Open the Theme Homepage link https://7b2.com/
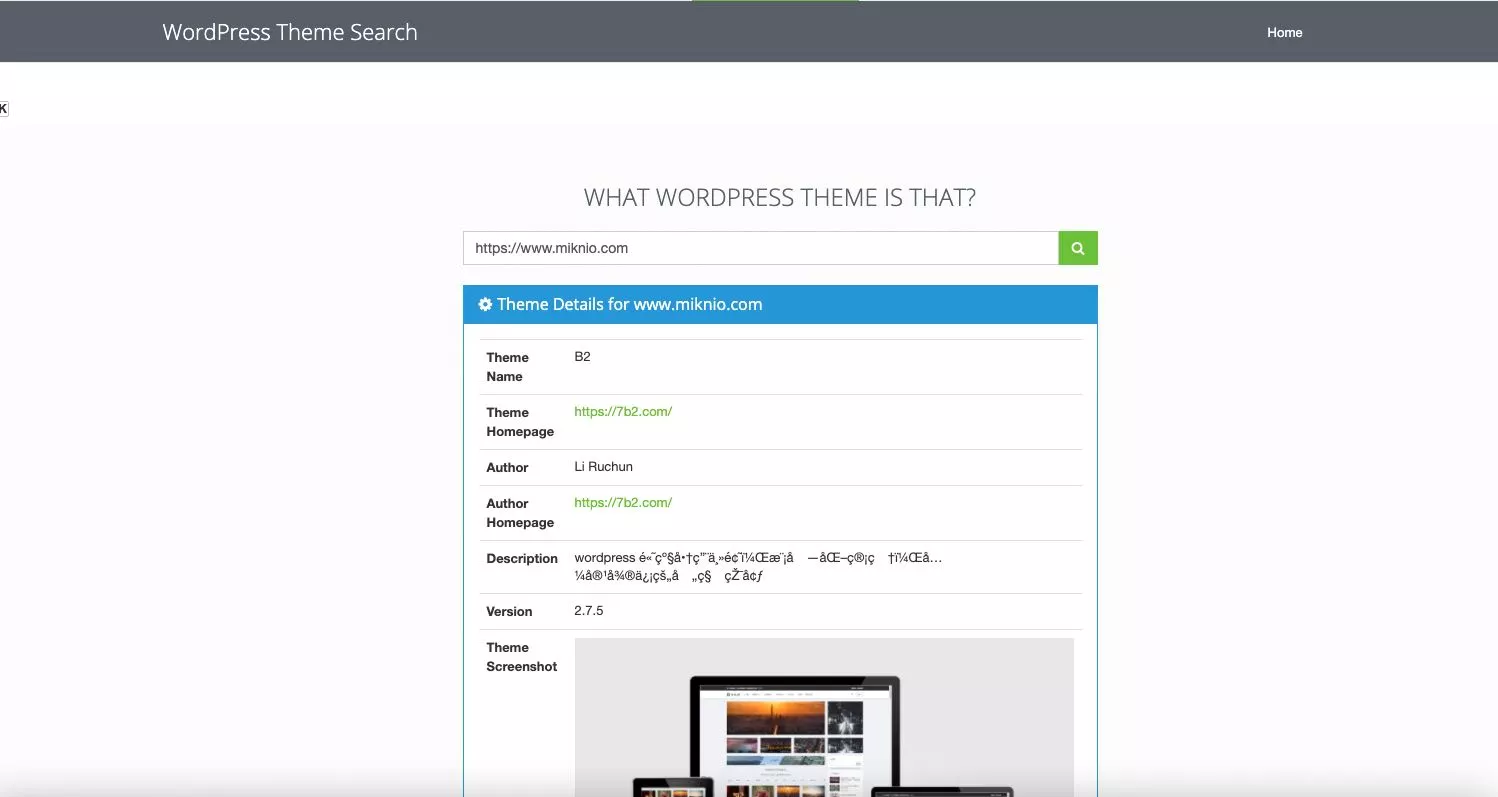 click(x=623, y=411)
